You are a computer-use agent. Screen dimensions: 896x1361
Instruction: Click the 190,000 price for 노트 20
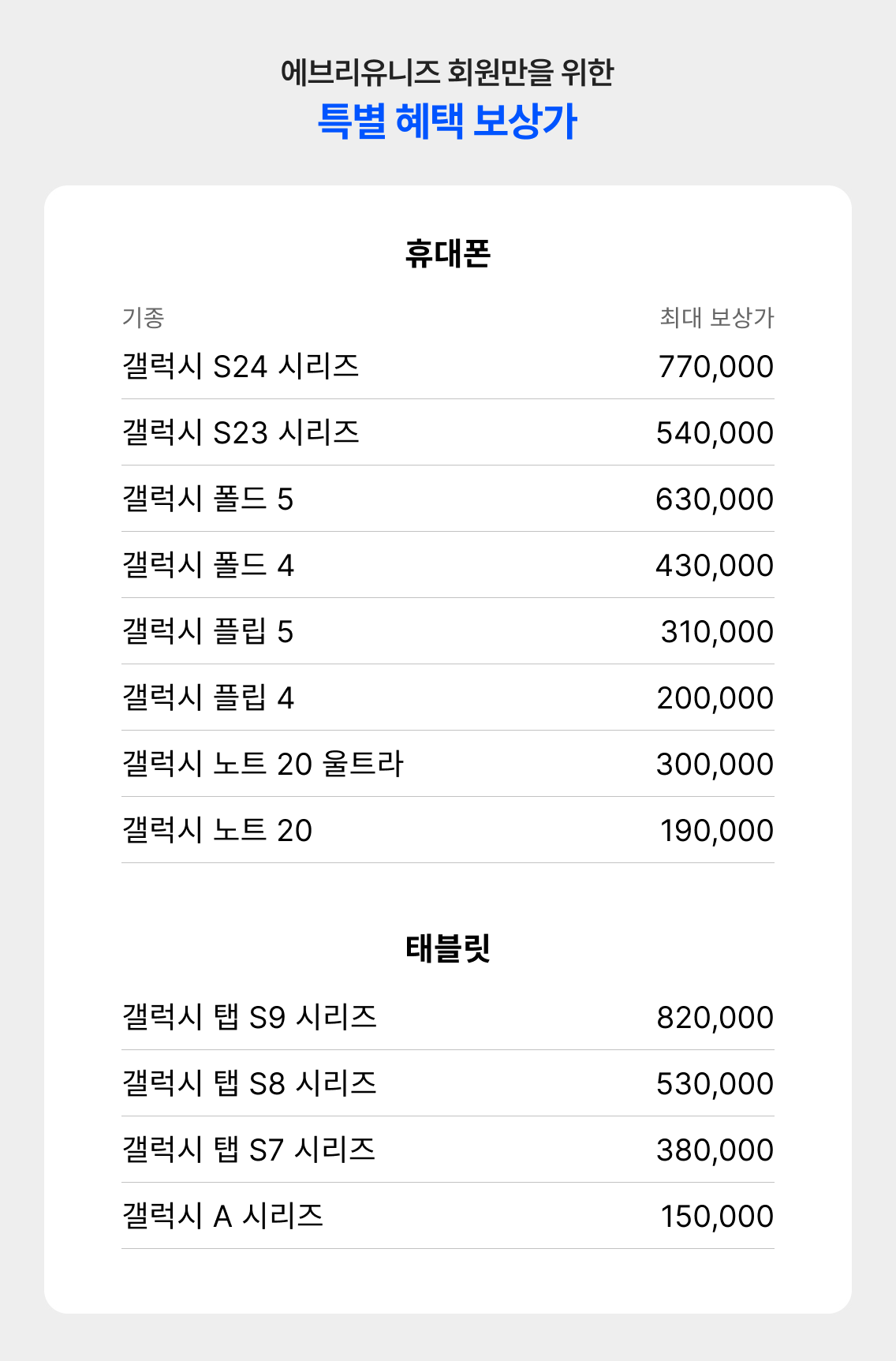click(x=717, y=831)
